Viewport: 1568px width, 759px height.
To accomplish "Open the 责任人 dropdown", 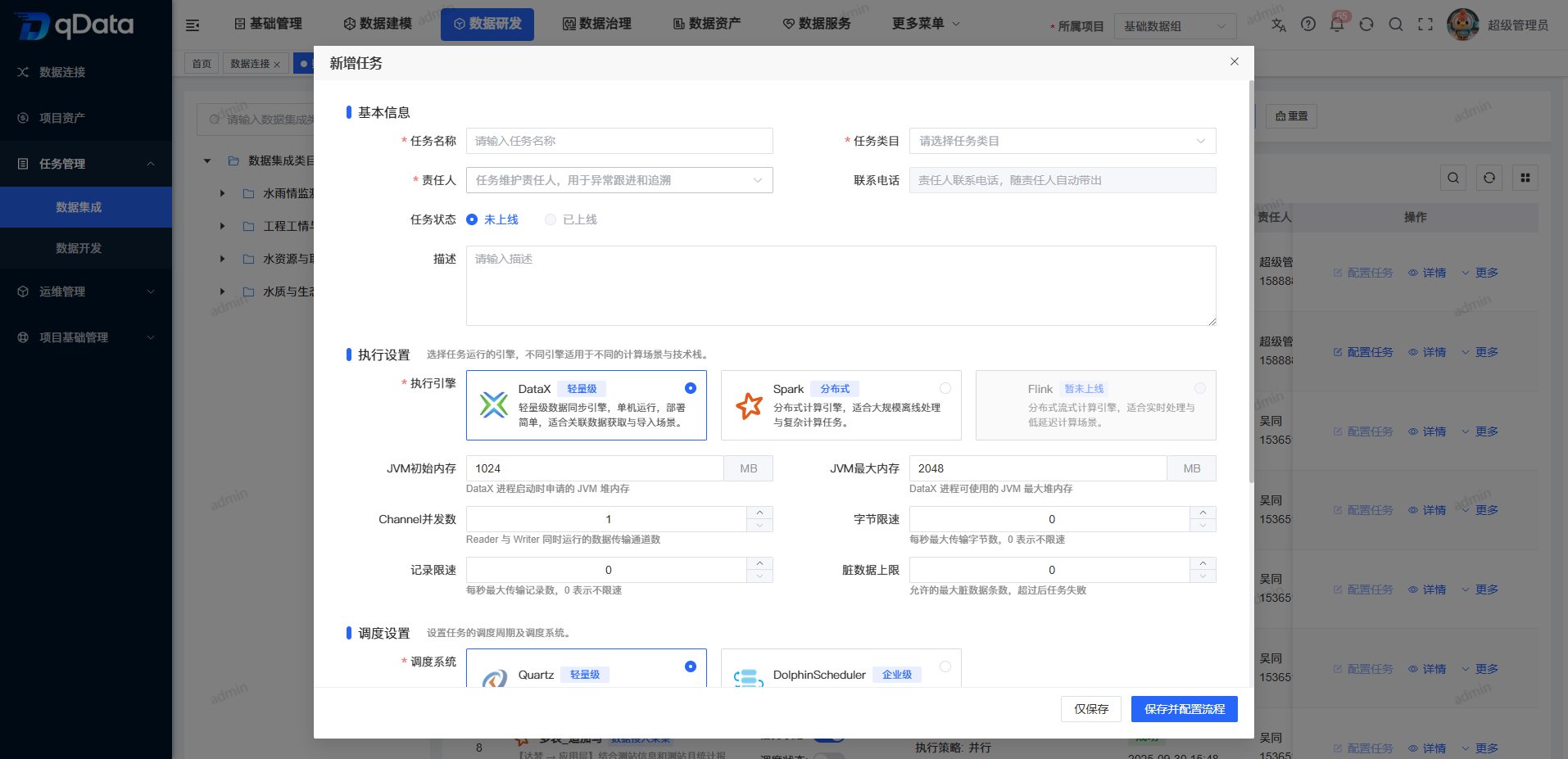I will [619, 180].
